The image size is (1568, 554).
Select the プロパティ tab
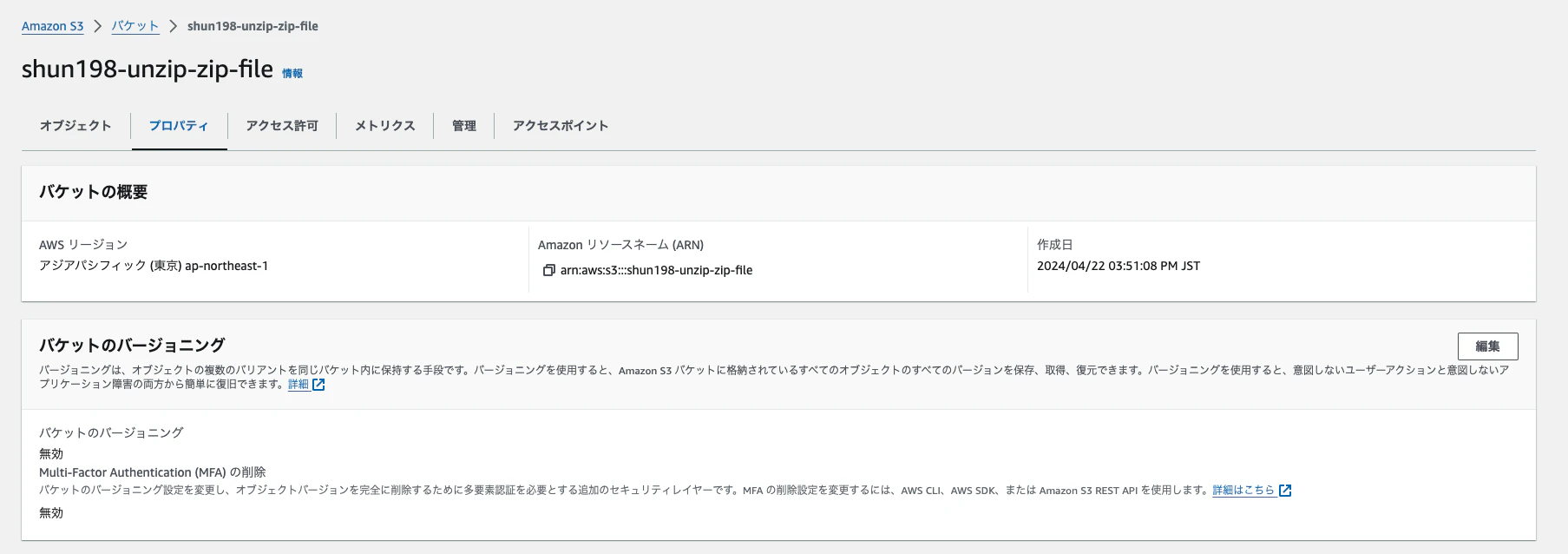pos(179,126)
